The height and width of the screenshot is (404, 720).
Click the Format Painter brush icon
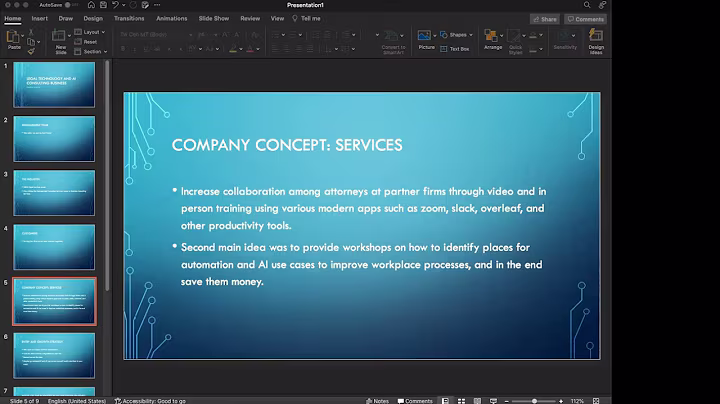click(31, 51)
